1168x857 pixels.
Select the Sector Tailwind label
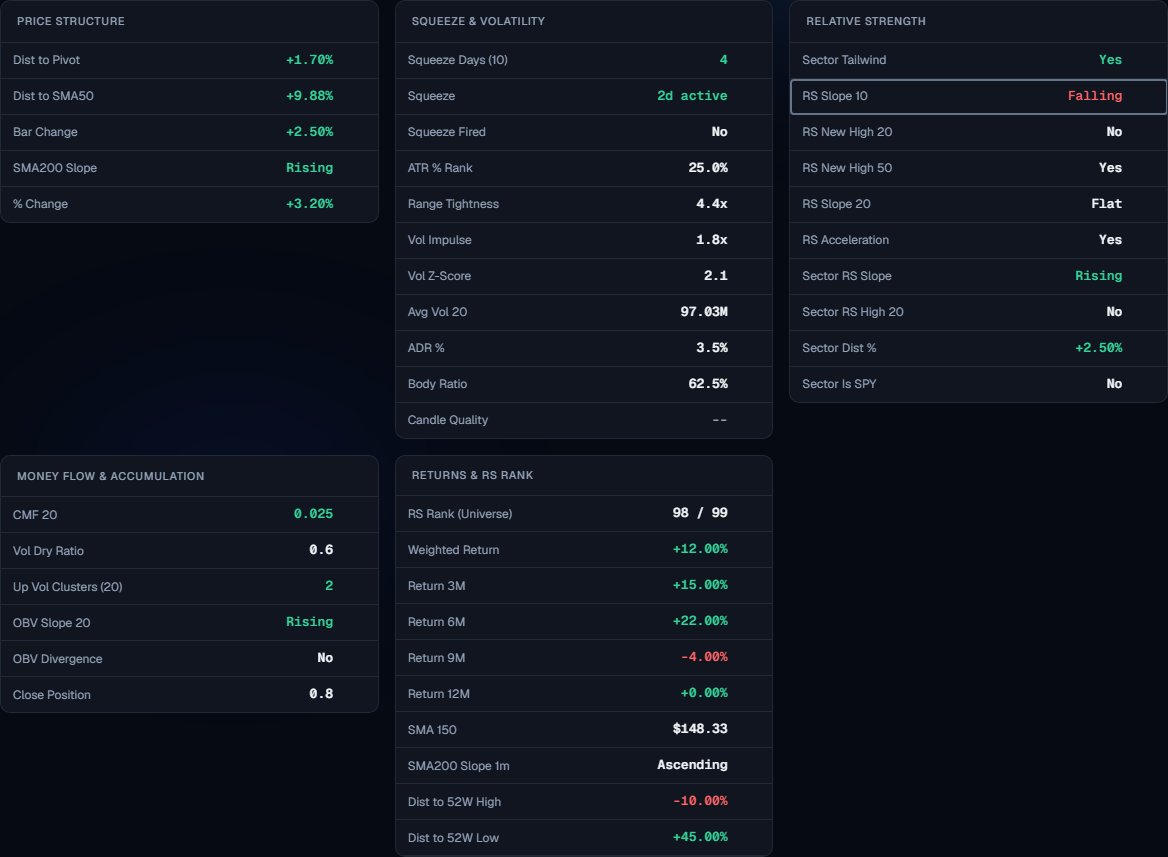tap(844, 60)
